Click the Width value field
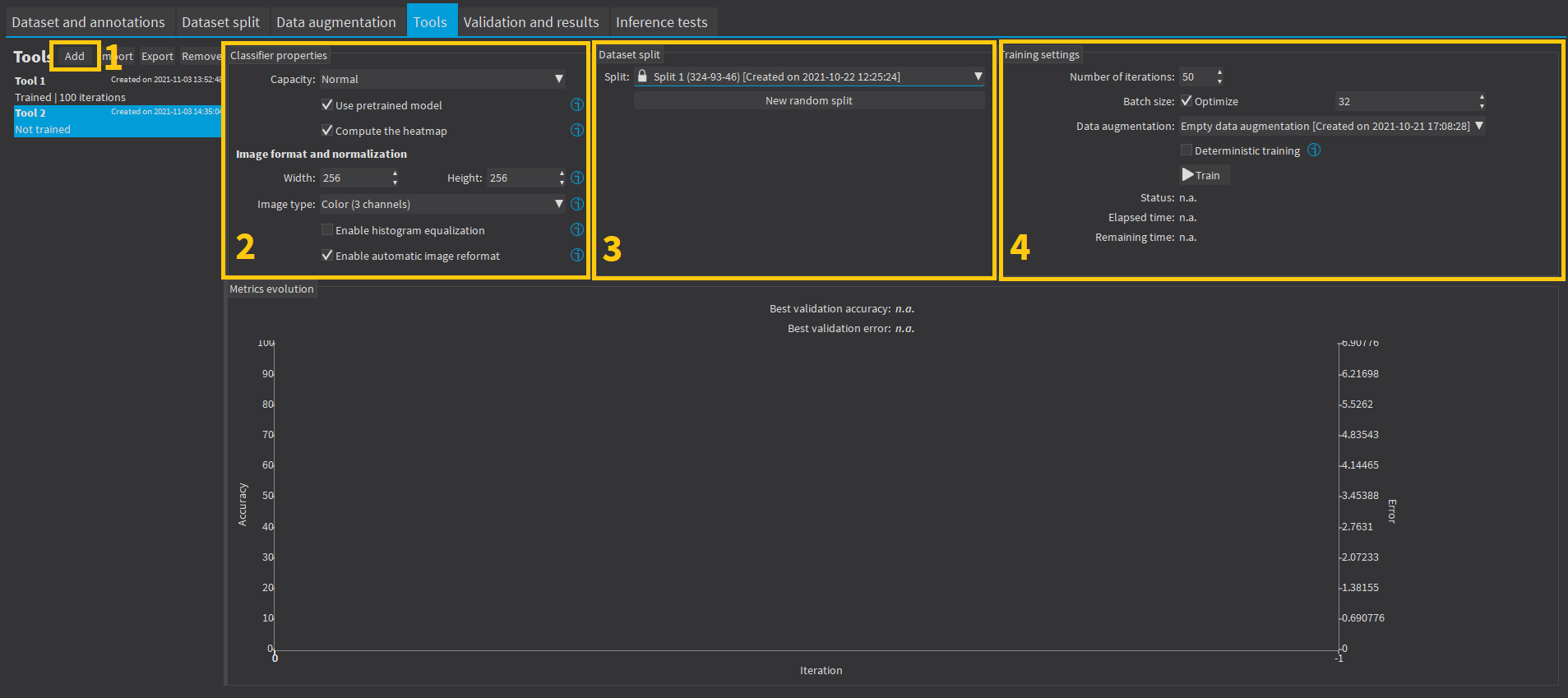 point(359,178)
